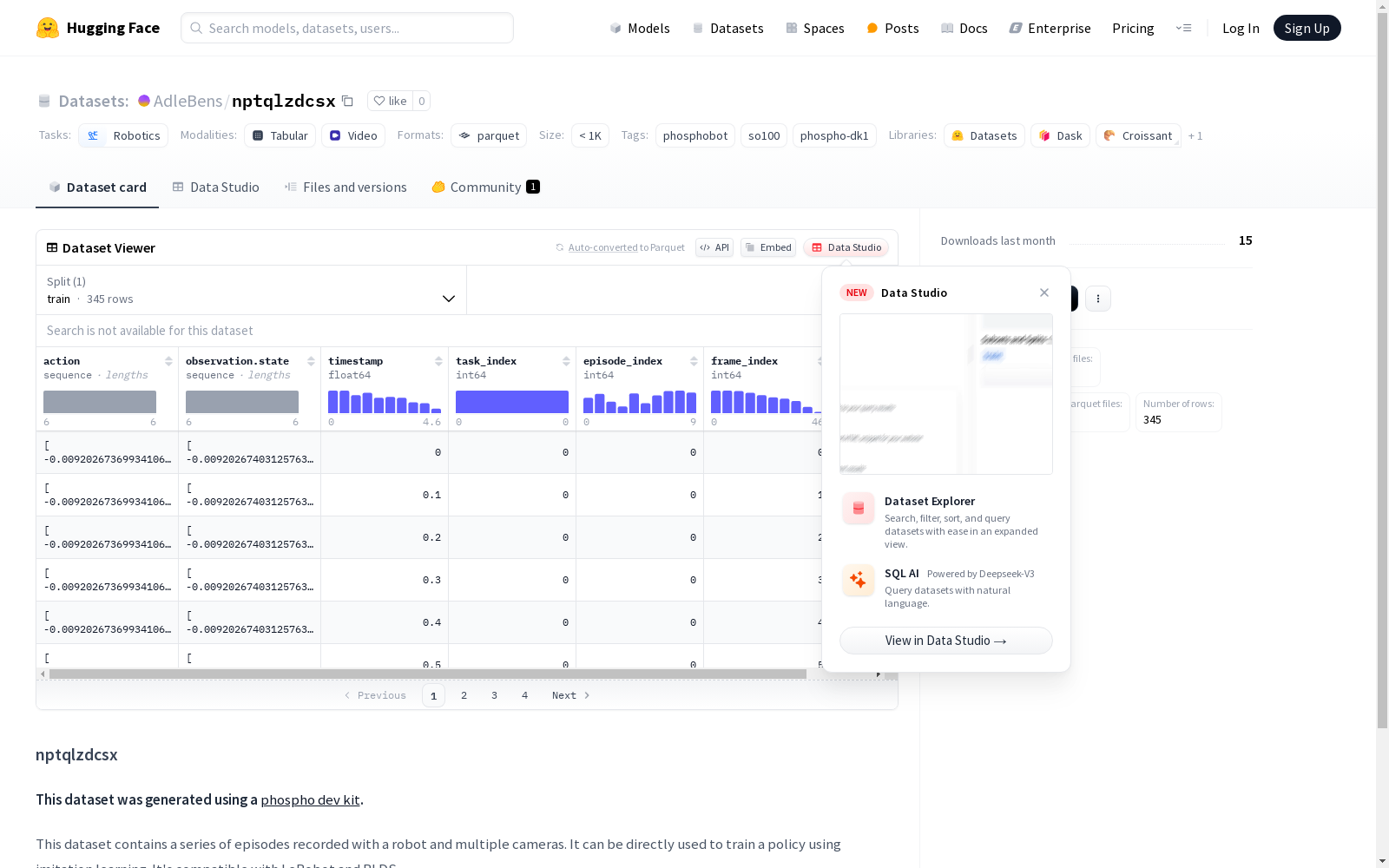Image resolution: width=1389 pixels, height=868 pixels.
Task: Click the Search not available field
Action: pos(429,331)
